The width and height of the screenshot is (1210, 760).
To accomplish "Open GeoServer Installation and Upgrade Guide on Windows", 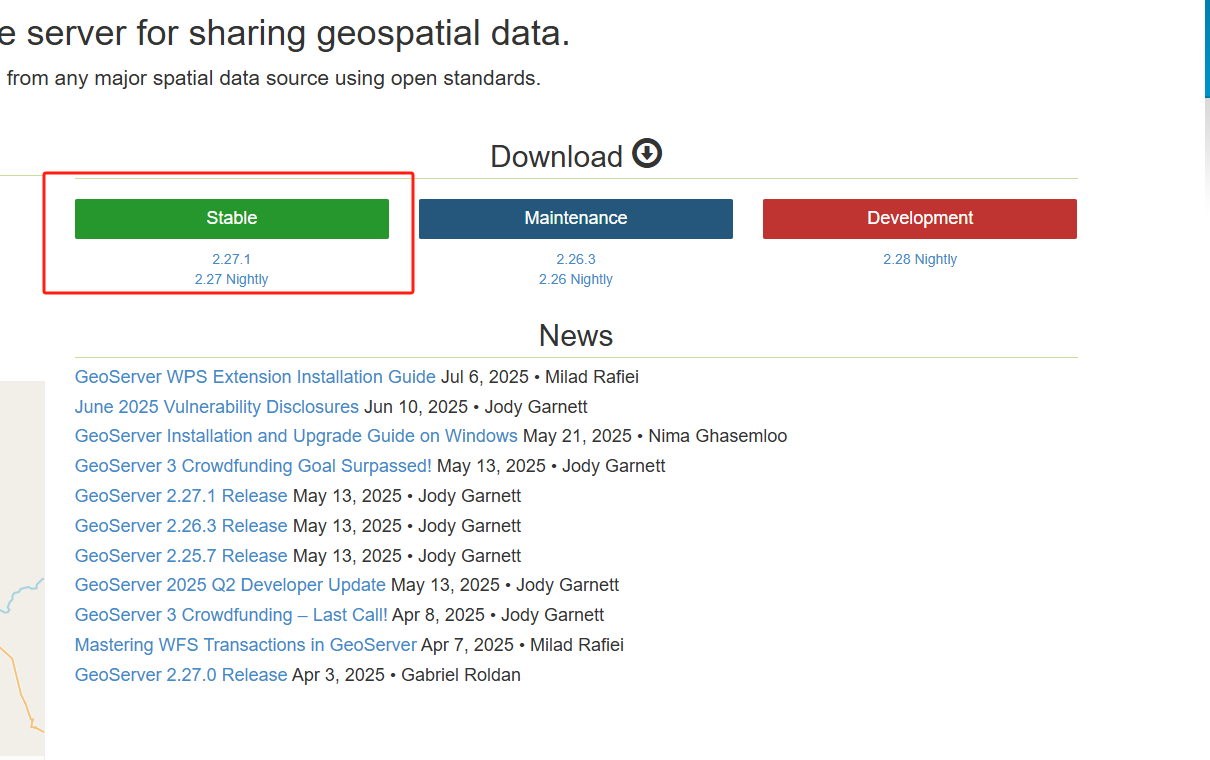I will [296, 436].
